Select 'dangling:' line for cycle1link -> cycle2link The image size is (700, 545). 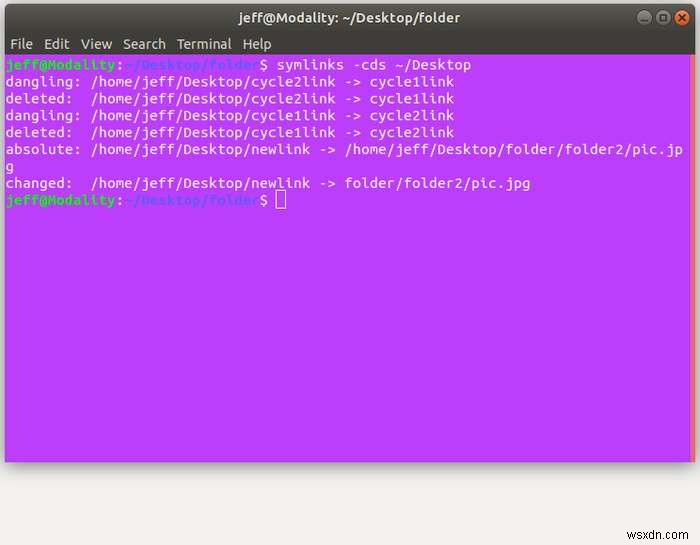pos(230,116)
